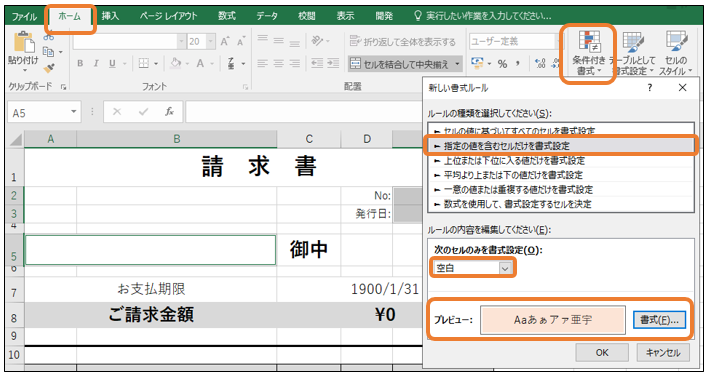Click the select-all corner triangle
This screenshot has height=378, width=708.
(16, 140)
